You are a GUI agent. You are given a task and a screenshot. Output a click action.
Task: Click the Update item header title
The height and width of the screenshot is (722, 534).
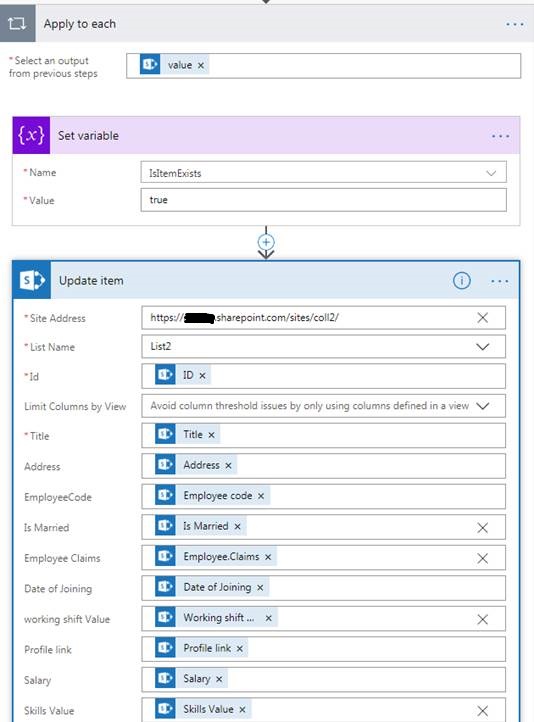click(x=91, y=280)
